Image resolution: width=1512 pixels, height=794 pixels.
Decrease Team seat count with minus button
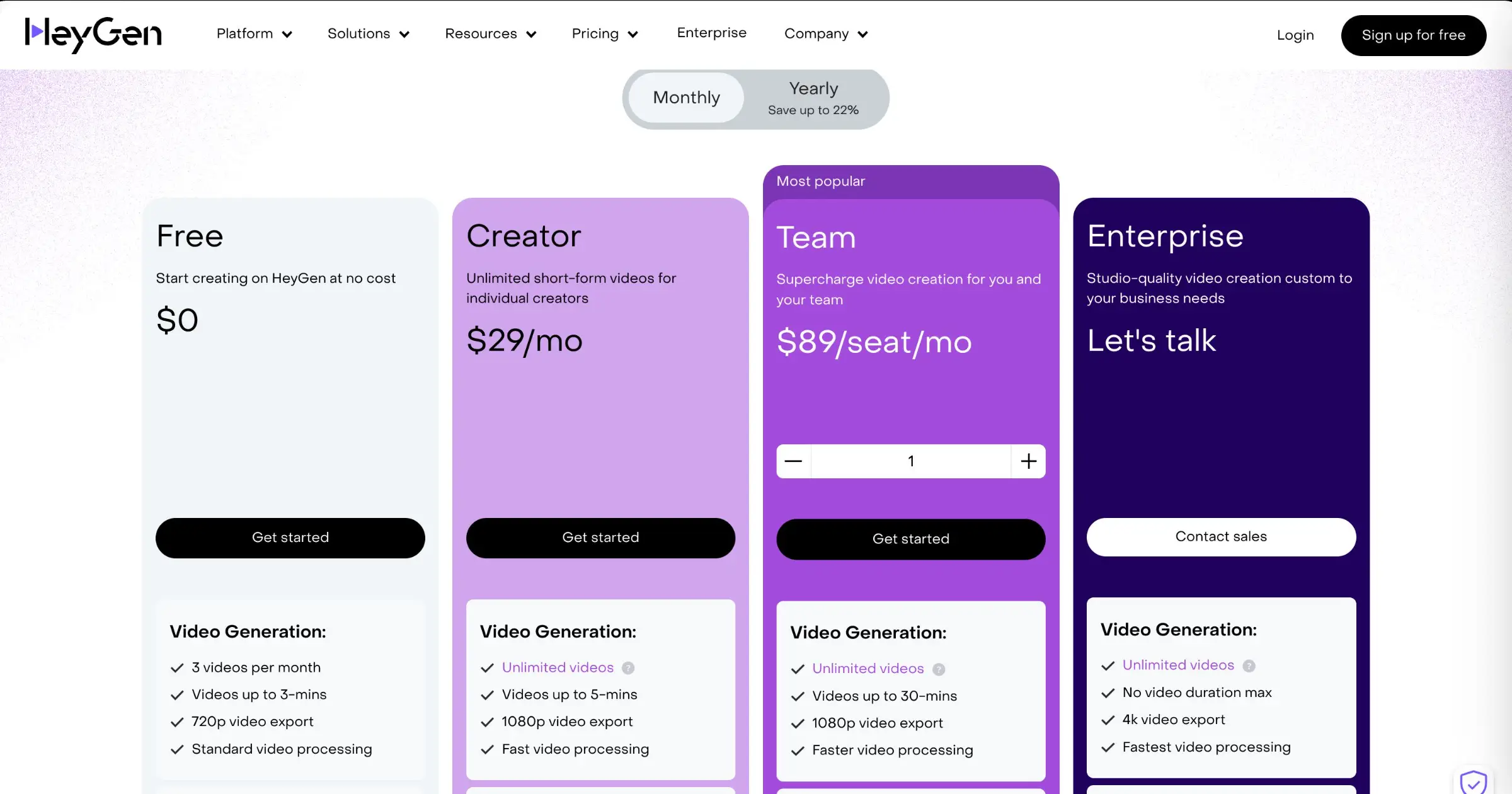[x=794, y=461]
